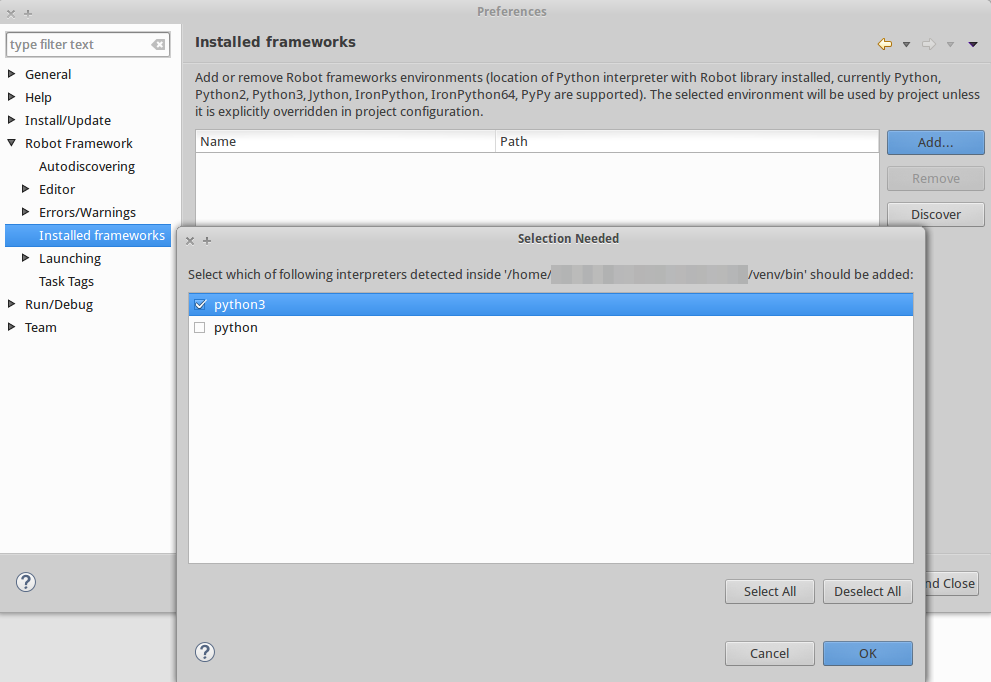991x682 pixels.
Task: Collapse the Robot Framework section
Action: click(12, 143)
